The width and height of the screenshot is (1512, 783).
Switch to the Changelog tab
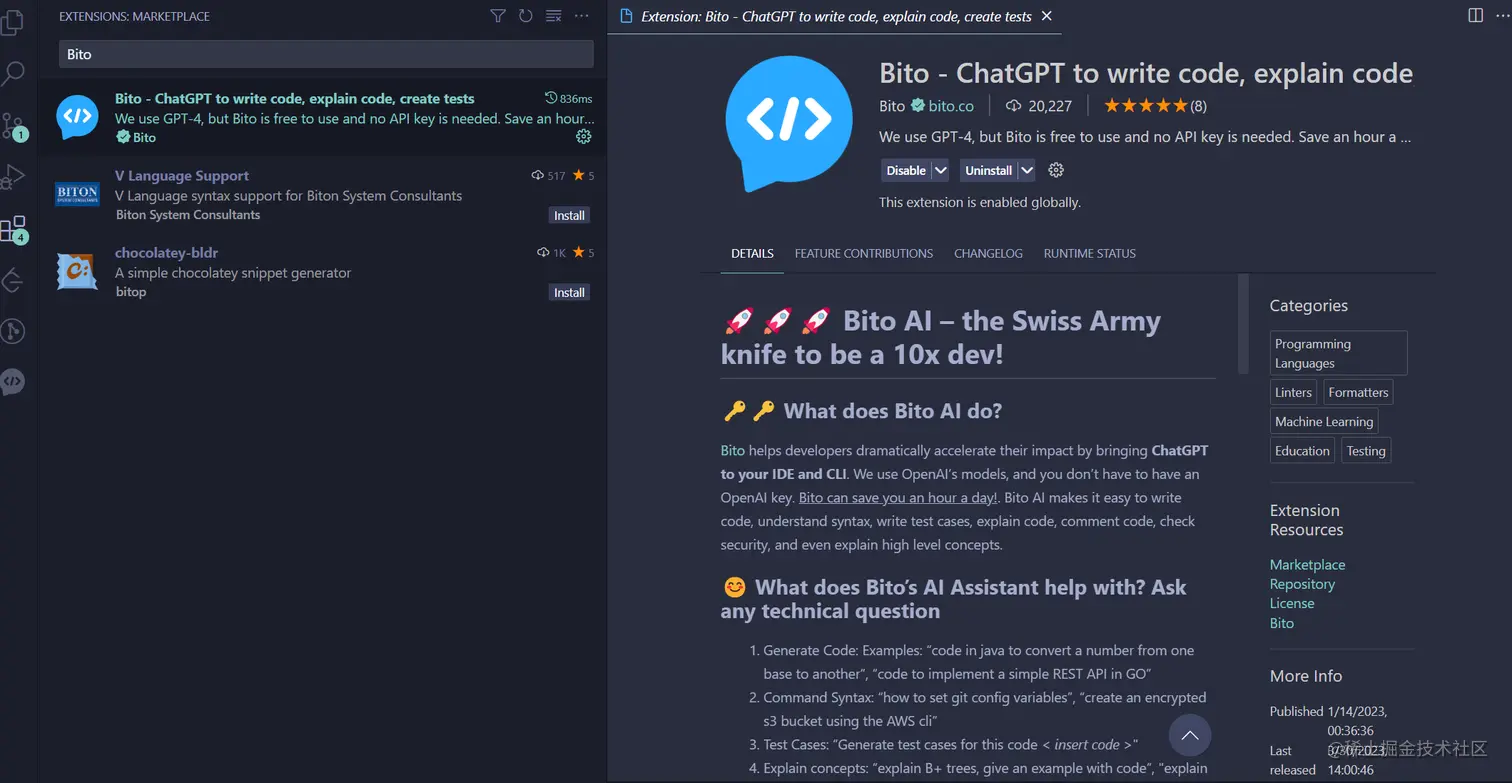tap(988, 253)
